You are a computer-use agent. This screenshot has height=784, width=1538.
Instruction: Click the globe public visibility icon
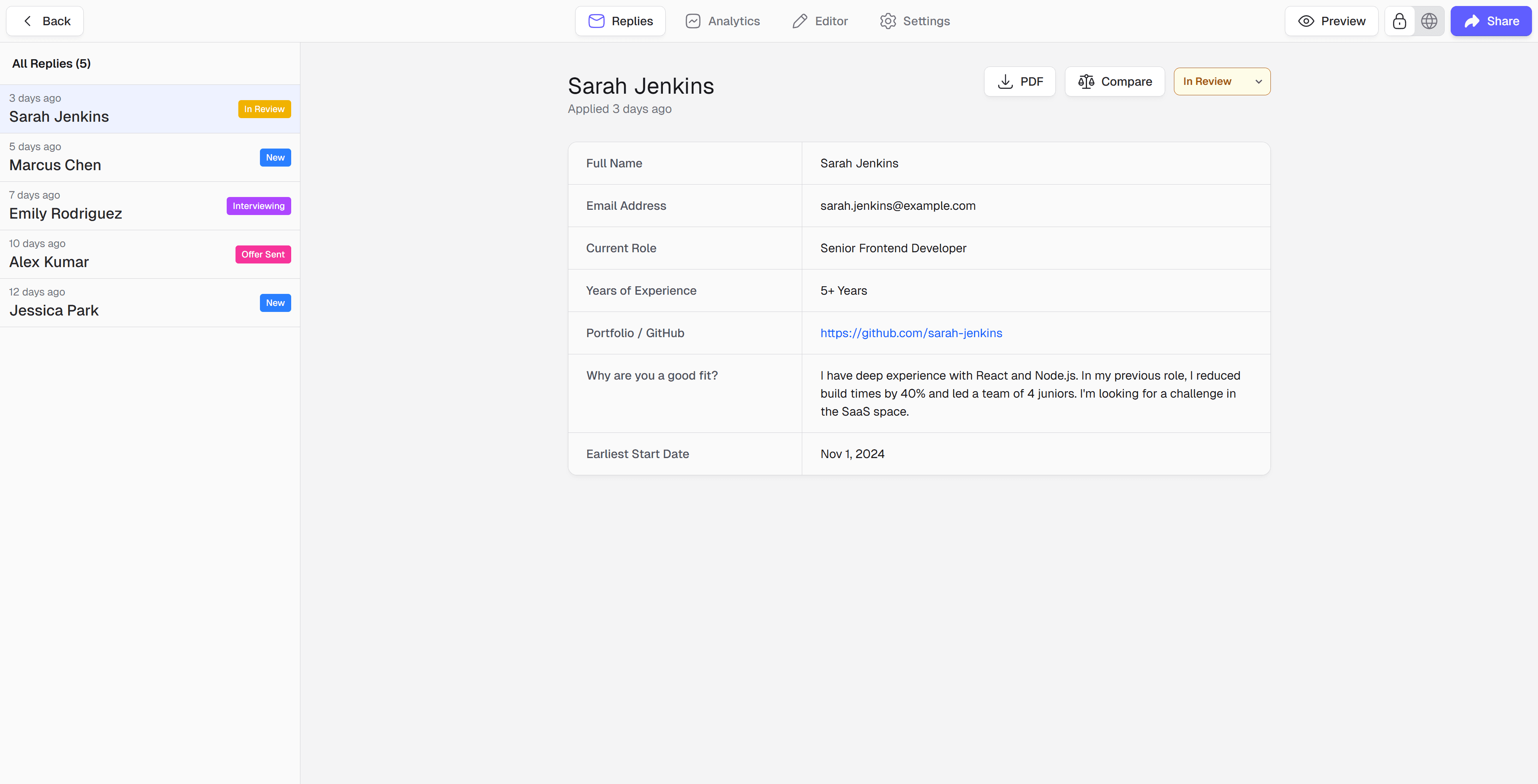pos(1429,21)
